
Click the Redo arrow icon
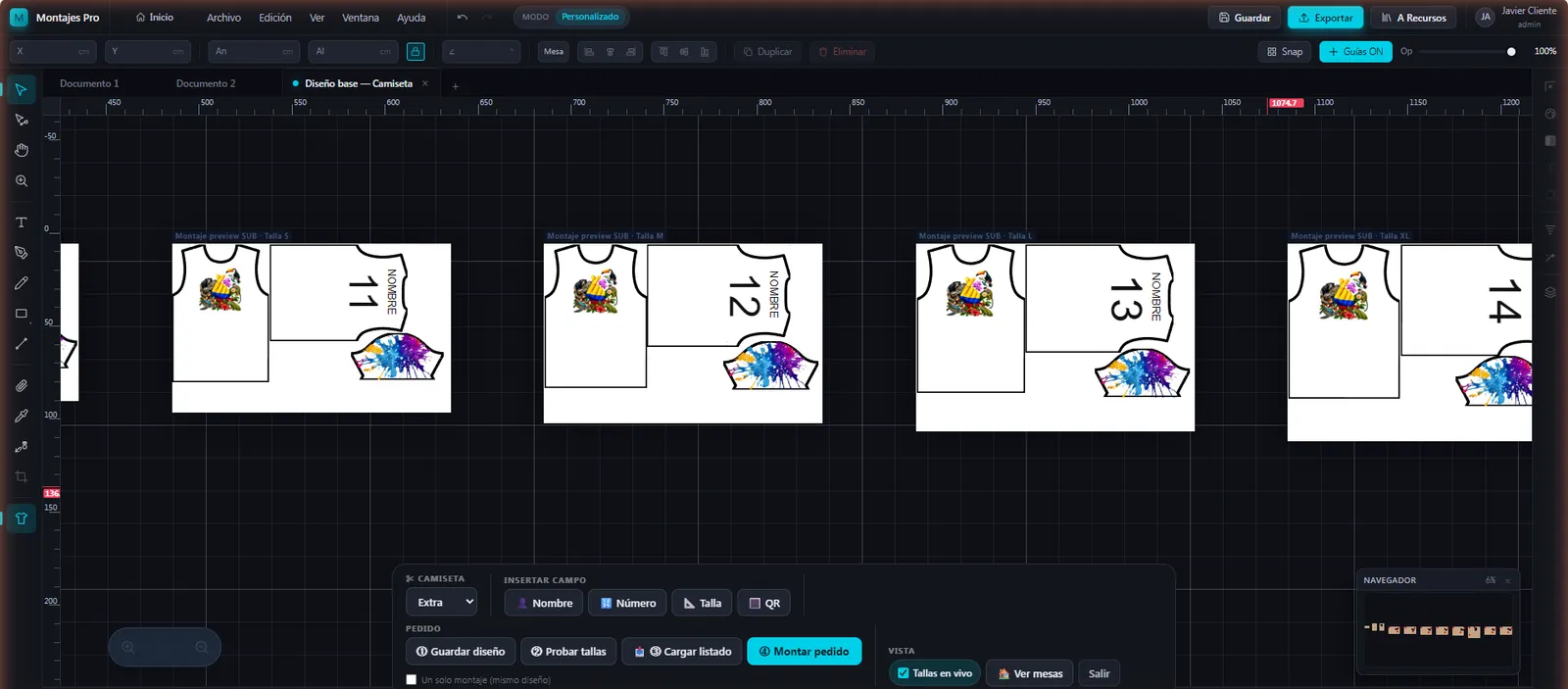[487, 18]
